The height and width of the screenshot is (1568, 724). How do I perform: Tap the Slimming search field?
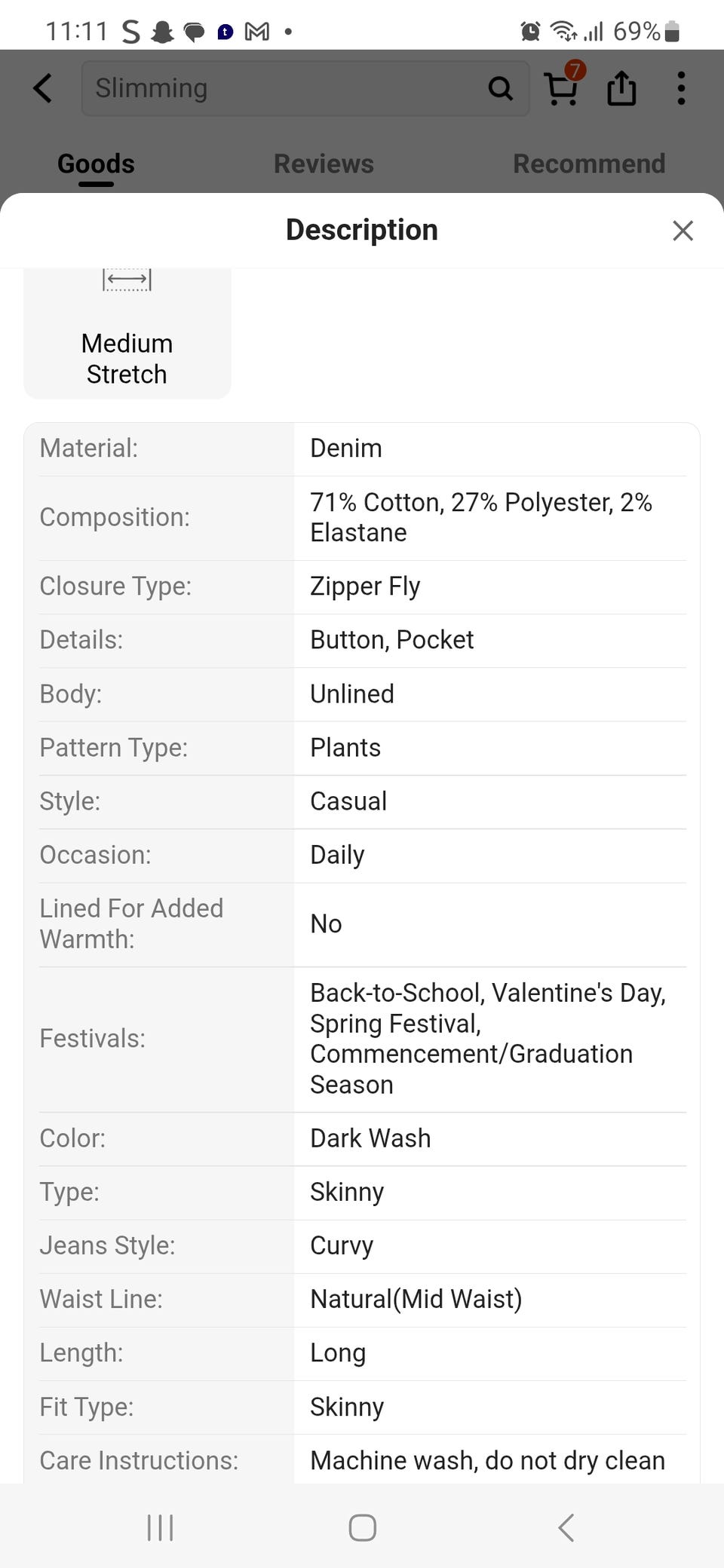point(287,88)
